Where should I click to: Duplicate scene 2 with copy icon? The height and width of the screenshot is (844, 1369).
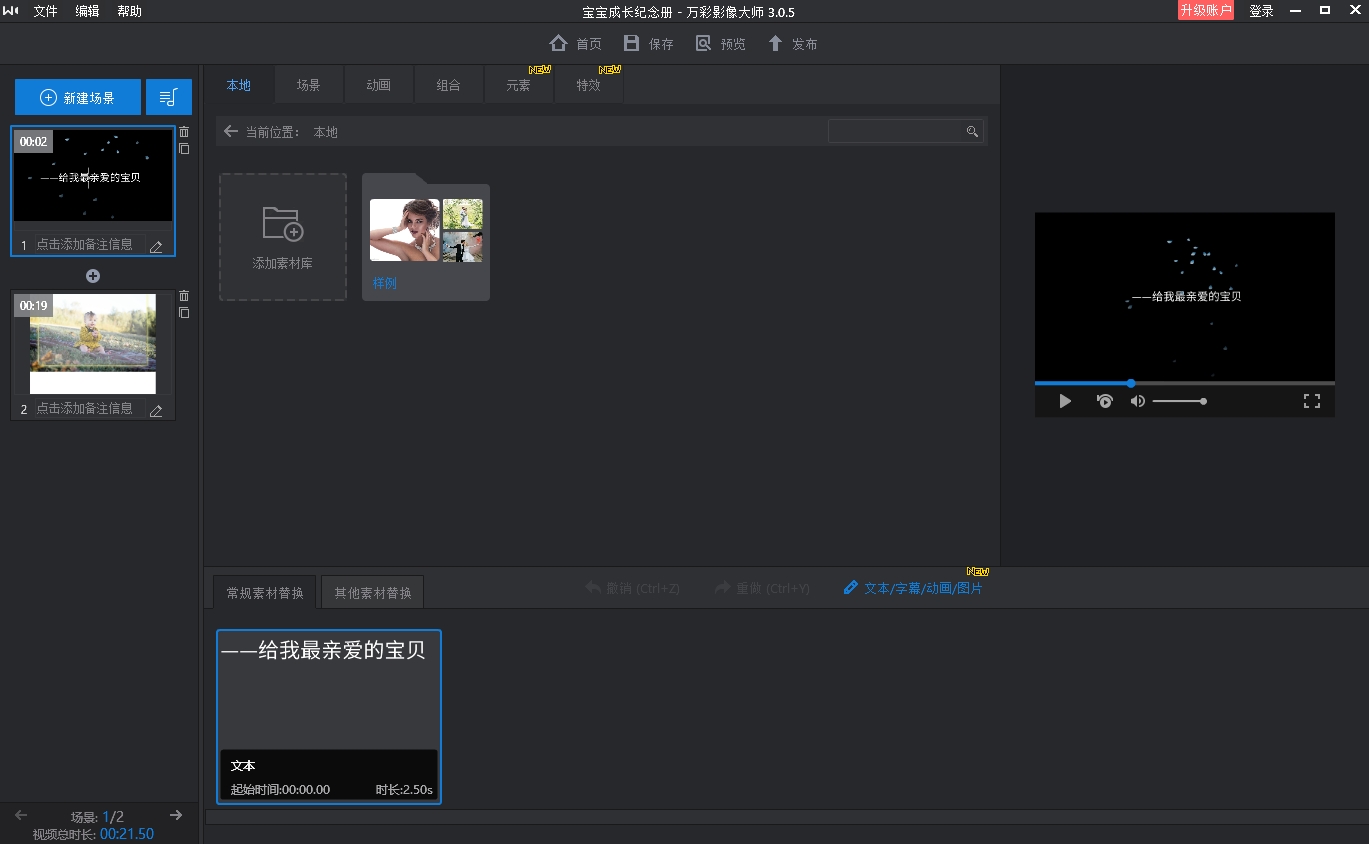[184, 313]
